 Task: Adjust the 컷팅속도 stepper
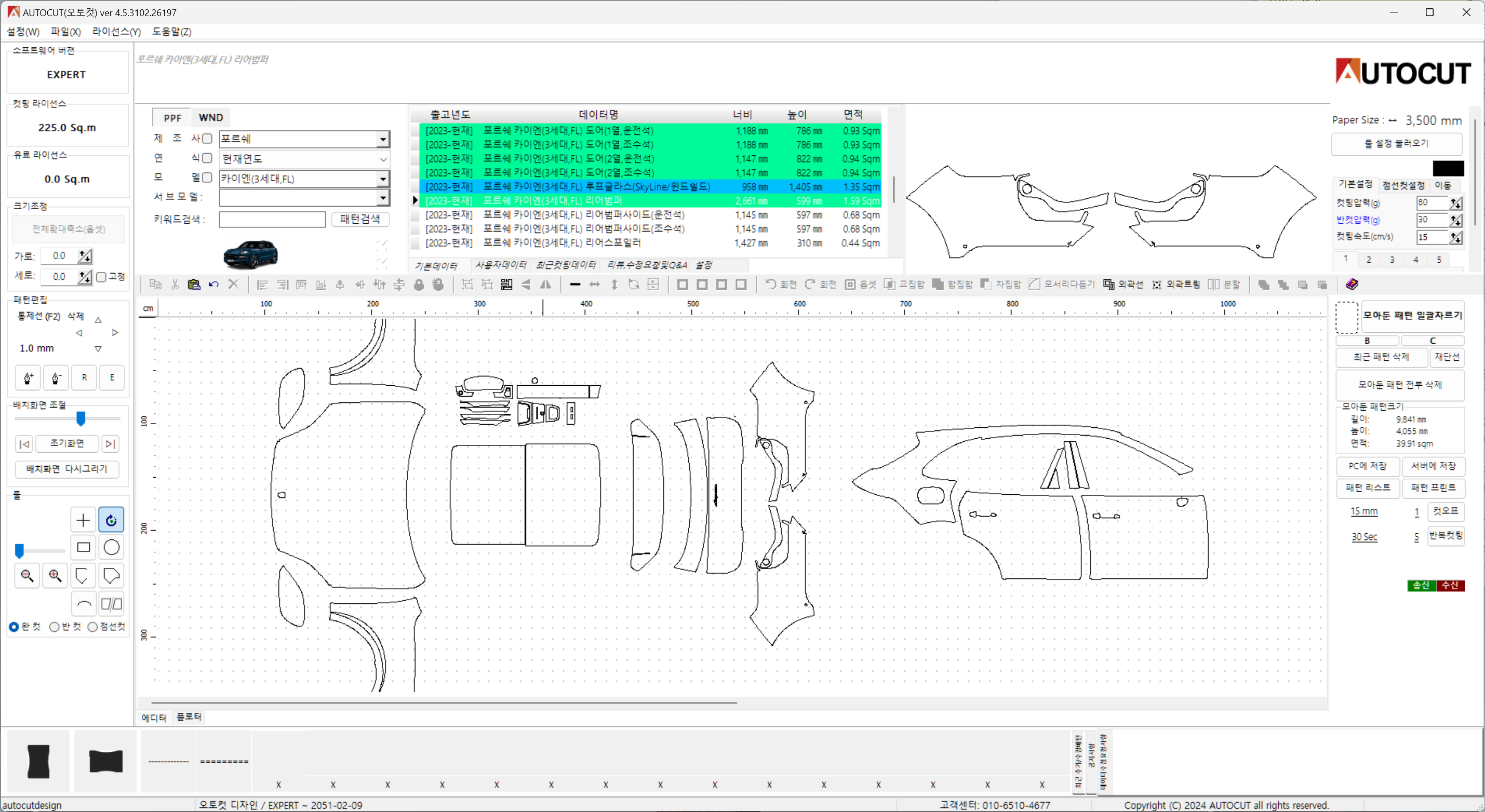click(1455, 237)
